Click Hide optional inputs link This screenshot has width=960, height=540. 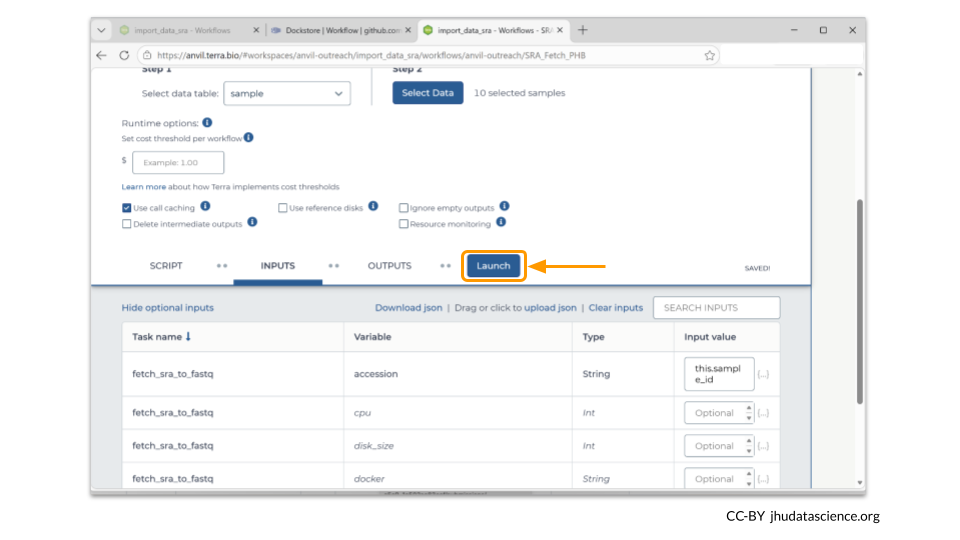coord(168,308)
